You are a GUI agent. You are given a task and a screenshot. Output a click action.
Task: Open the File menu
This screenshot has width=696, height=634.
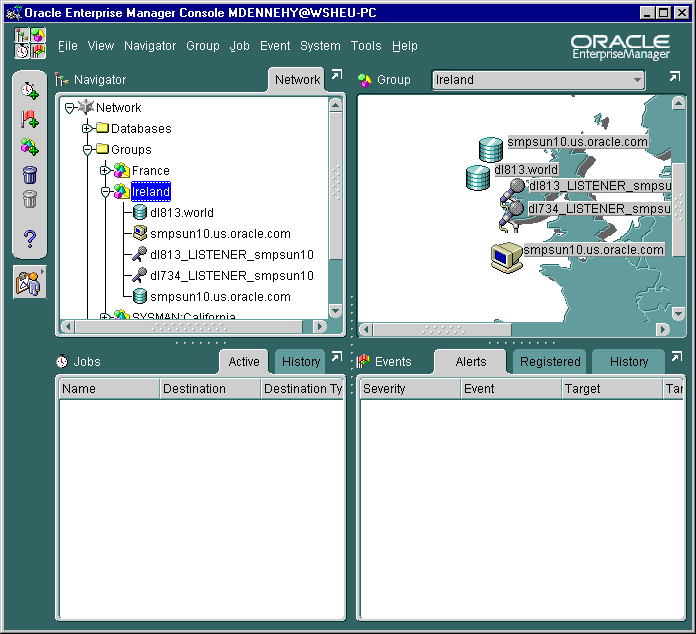coord(67,46)
